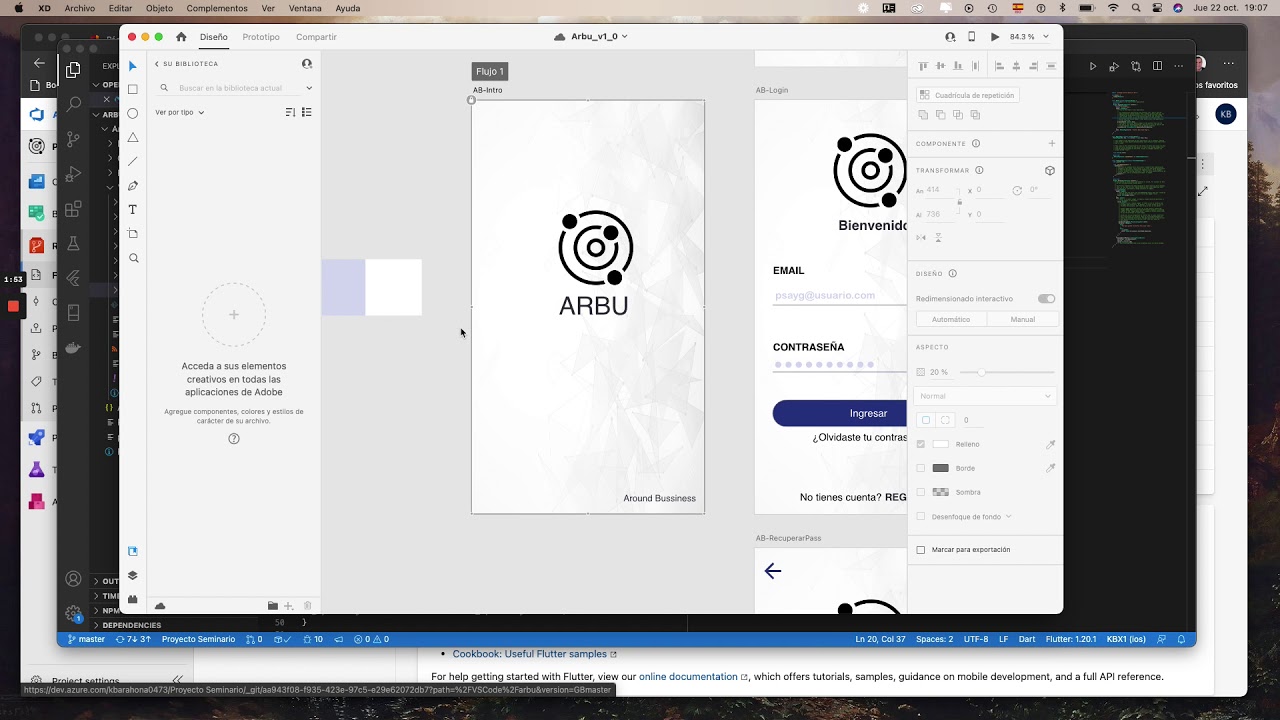Open the Layers panel icon

tap(133, 576)
